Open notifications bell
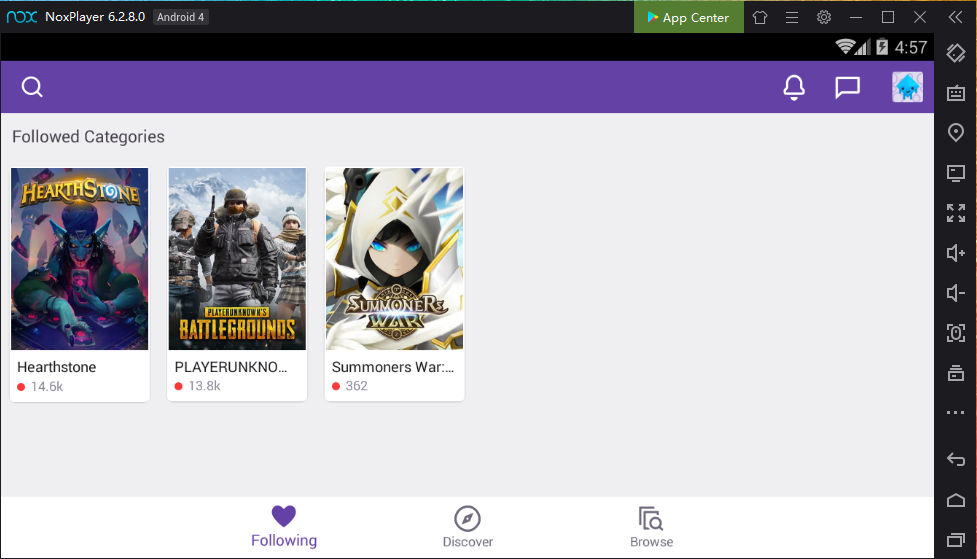The width and height of the screenshot is (977, 559). pyautogui.click(x=794, y=88)
